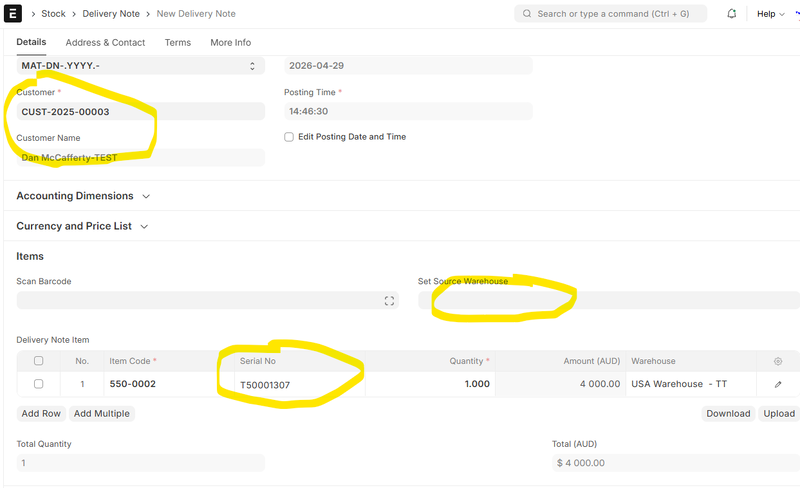Click serial number T50001307 cell
Image resolution: width=800 pixels, height=488 pixels.
tap(299, 384)
